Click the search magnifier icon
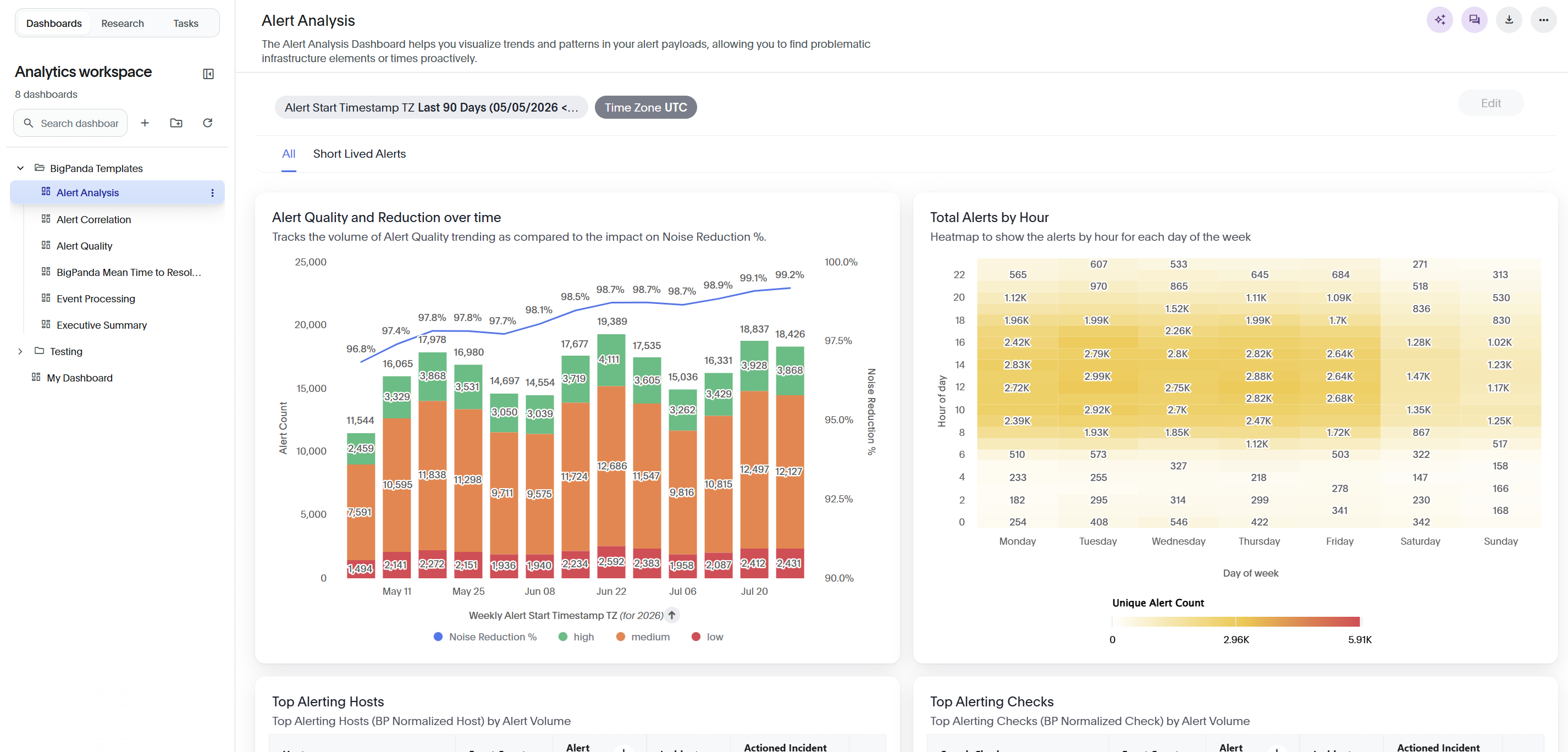The height and width of the screenshot is (752, 1568). coord(28,123)
